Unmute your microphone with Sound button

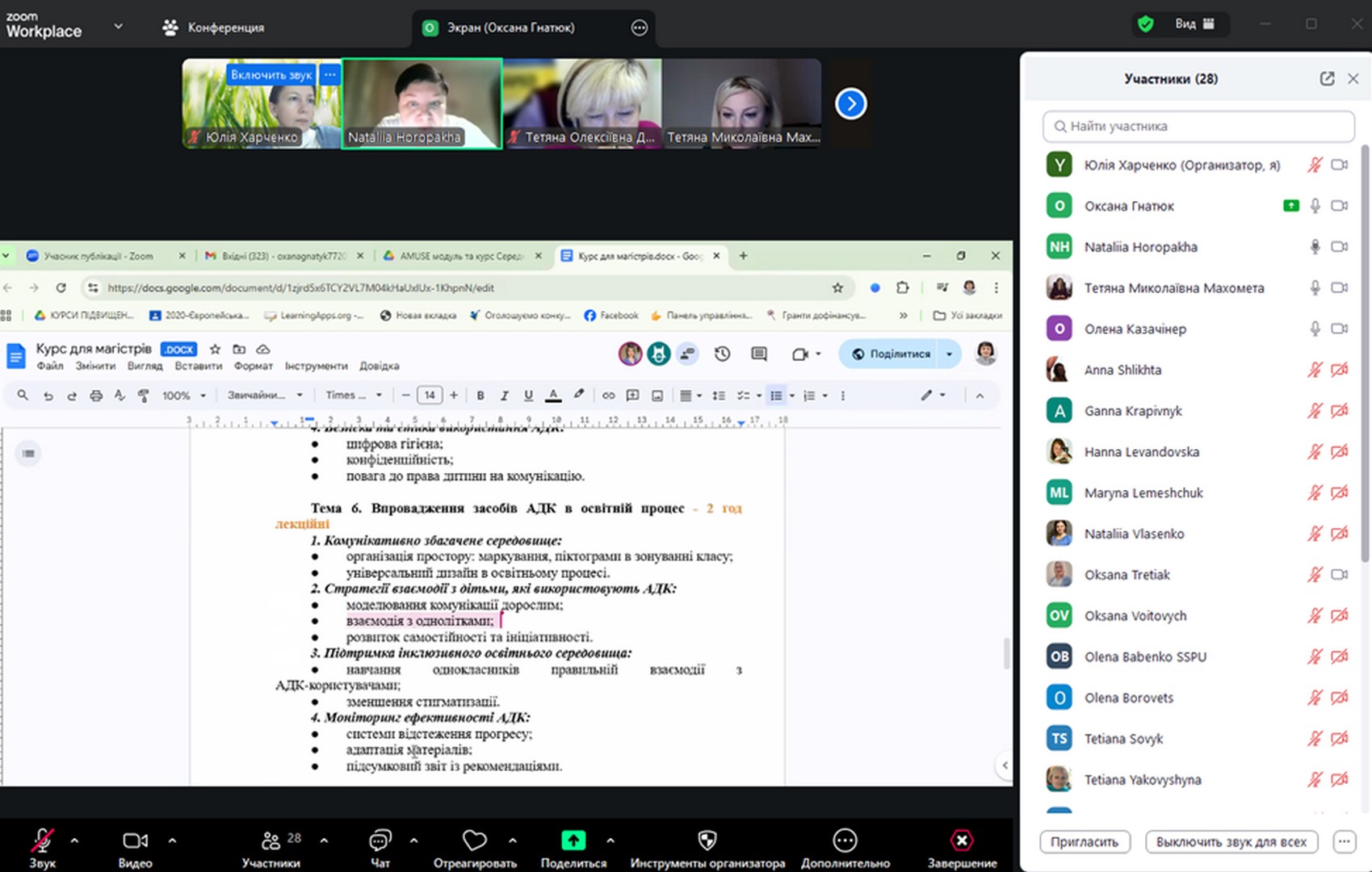(42, 841)
